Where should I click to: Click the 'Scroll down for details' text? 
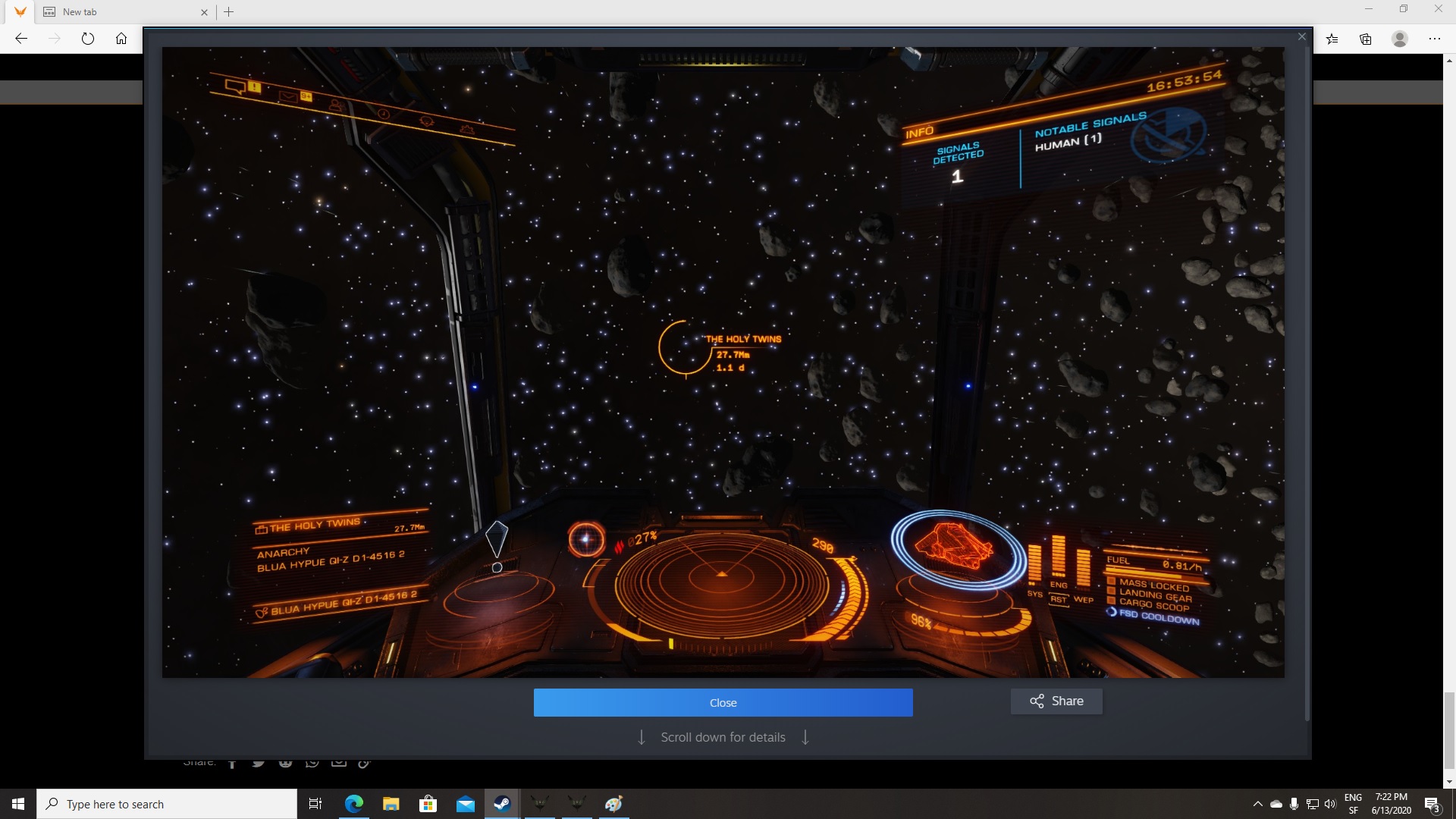pyautogui.click(x=723, y=737)
